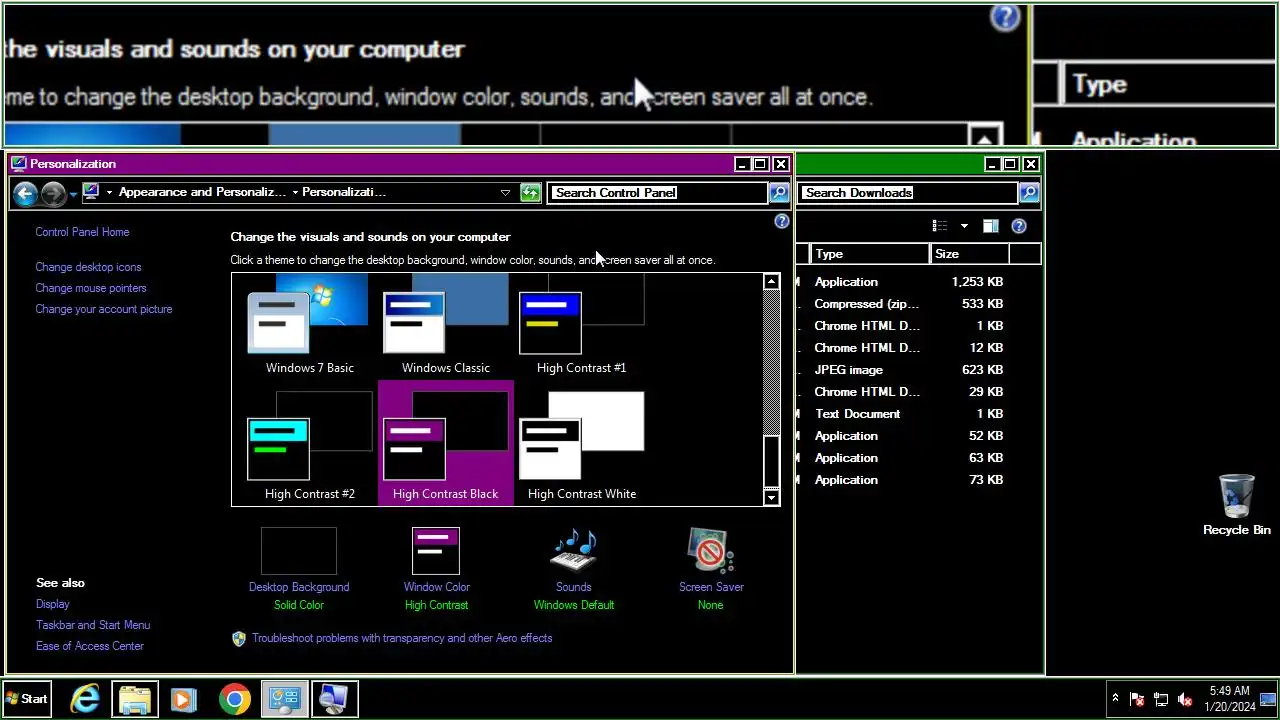This screenshot has height=720, width=1280.
Task: Switch to the Control Panel taskbar button
Action: (x=284, y=699)
